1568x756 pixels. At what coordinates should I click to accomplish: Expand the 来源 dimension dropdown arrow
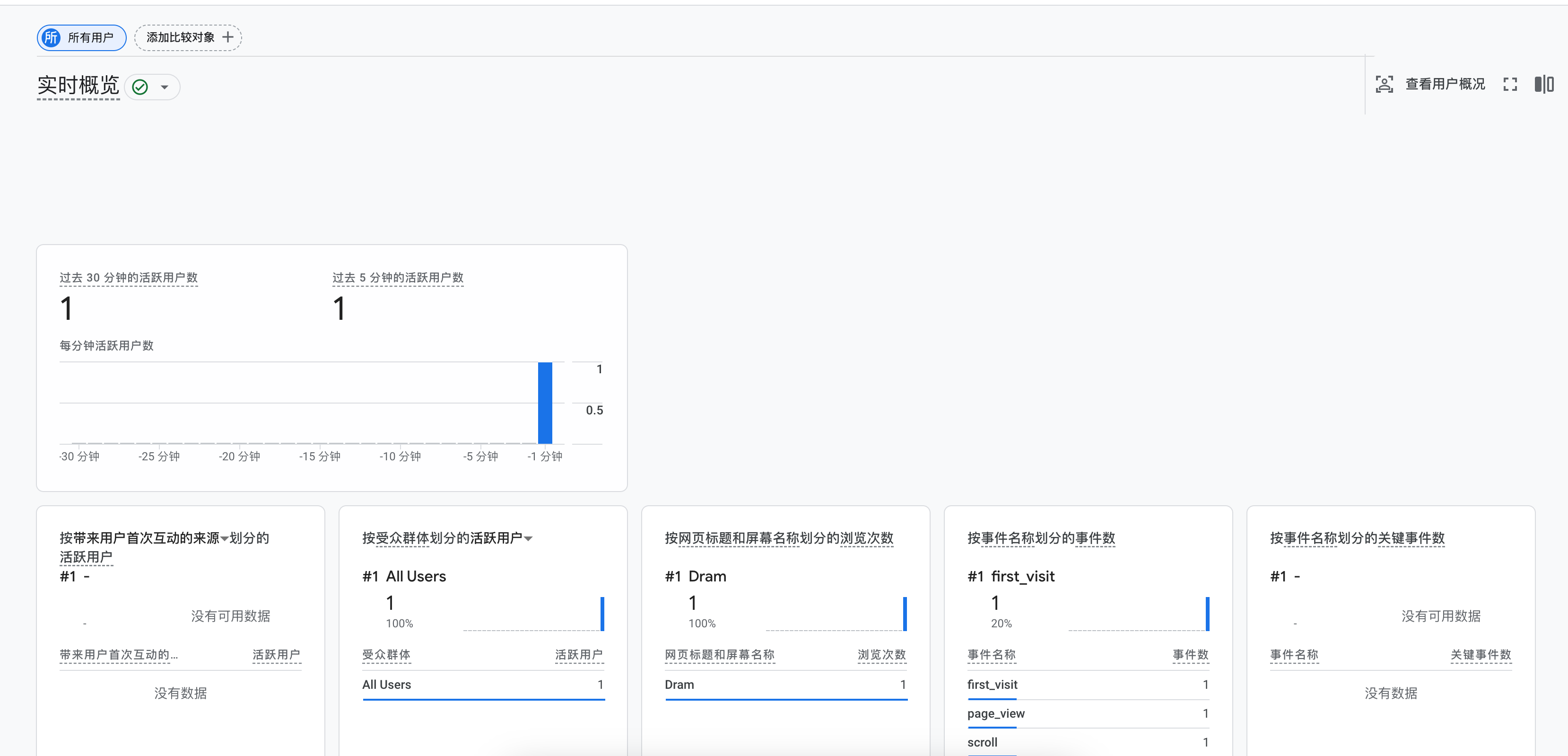click(225, 538)
